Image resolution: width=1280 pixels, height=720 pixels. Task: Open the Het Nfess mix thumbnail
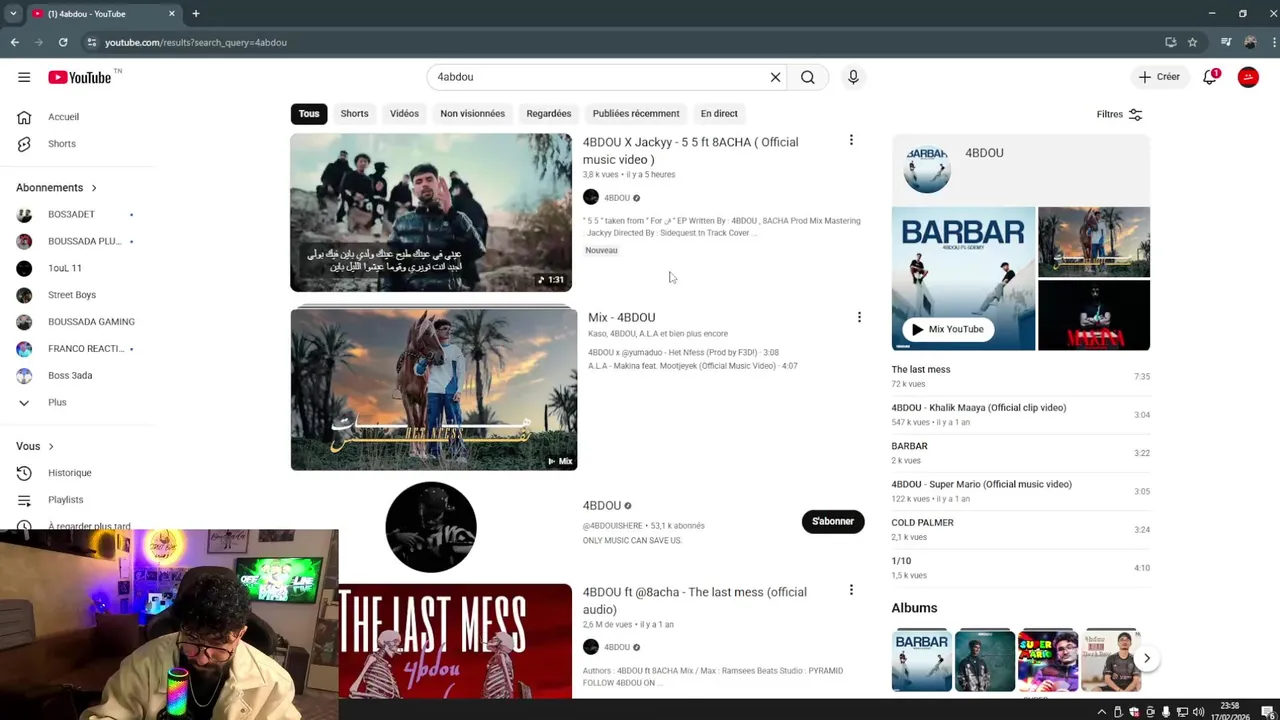coord(434,389)
